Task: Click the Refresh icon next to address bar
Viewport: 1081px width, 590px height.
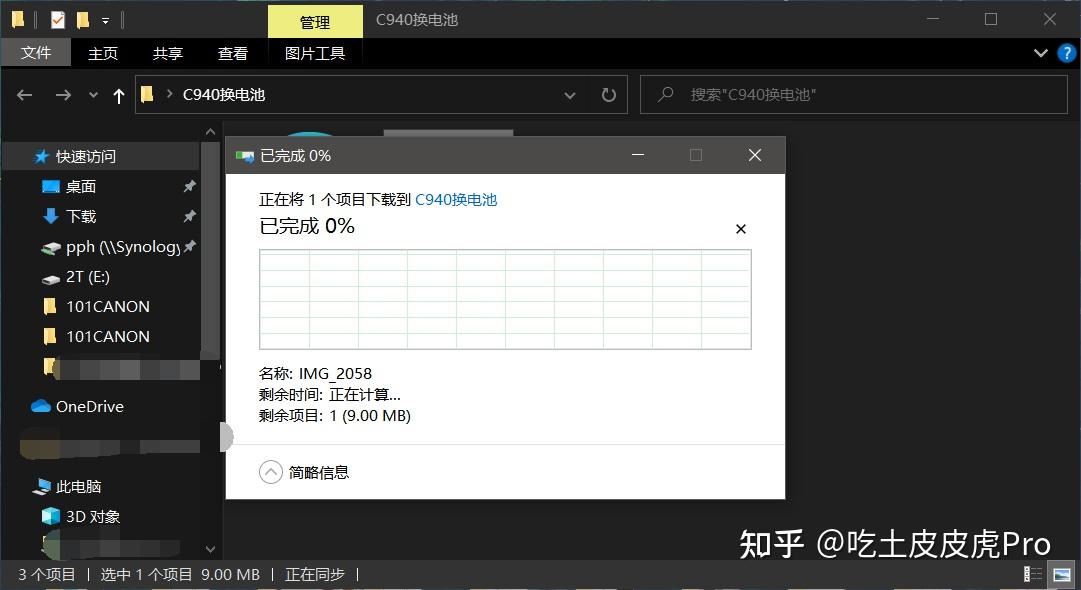Action: [609, 94]
